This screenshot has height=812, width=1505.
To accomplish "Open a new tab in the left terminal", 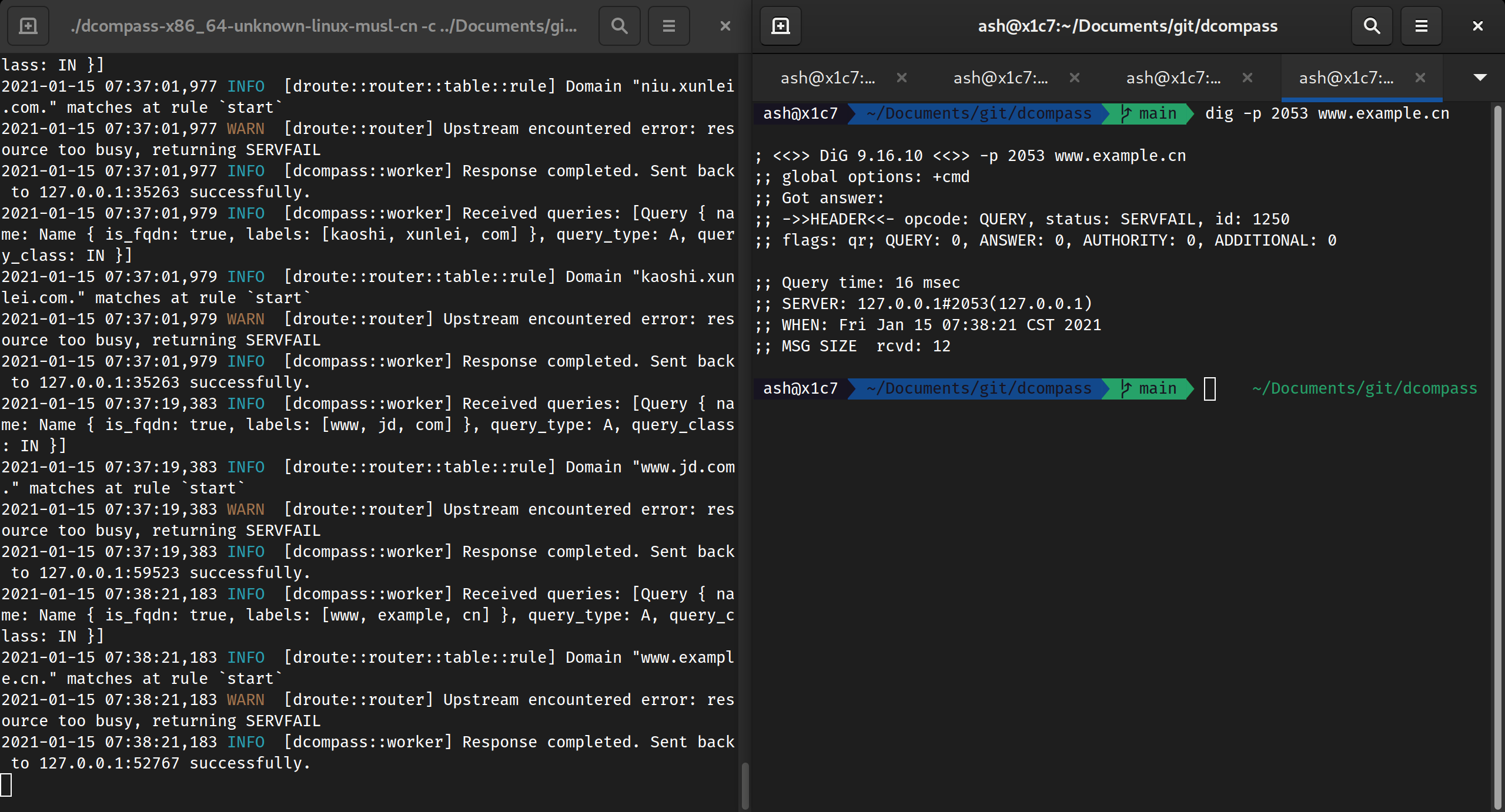I will click(27, 25).
